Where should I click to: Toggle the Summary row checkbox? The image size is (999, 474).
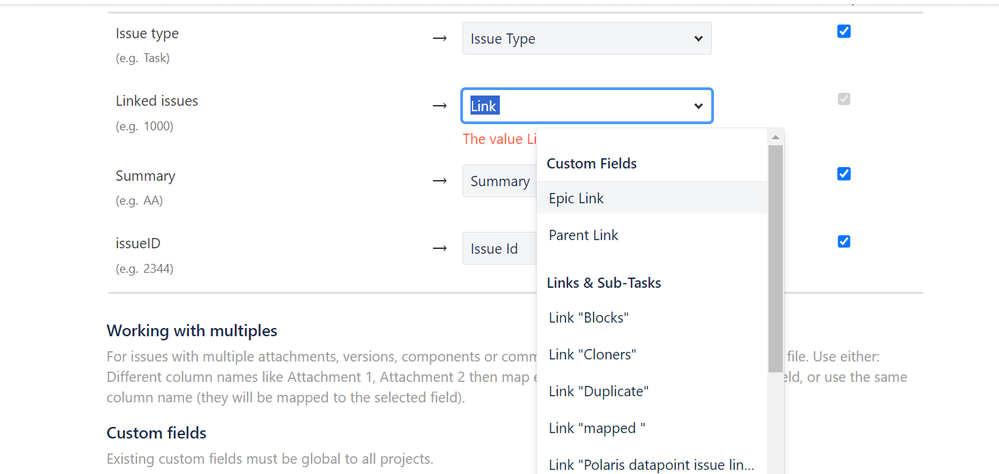pos(843,174)
